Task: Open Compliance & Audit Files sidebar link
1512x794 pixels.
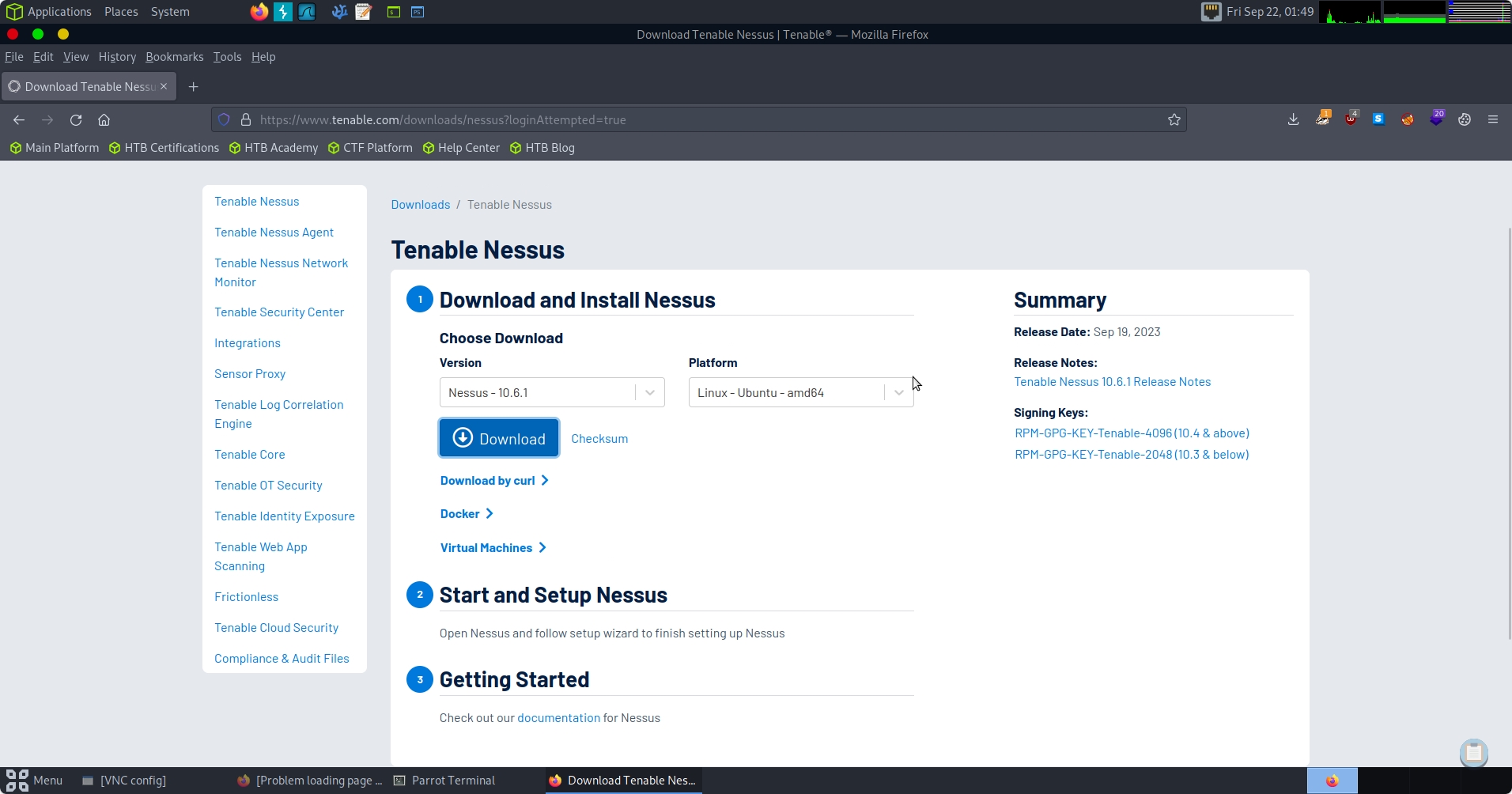Action: tap(282, 658)
